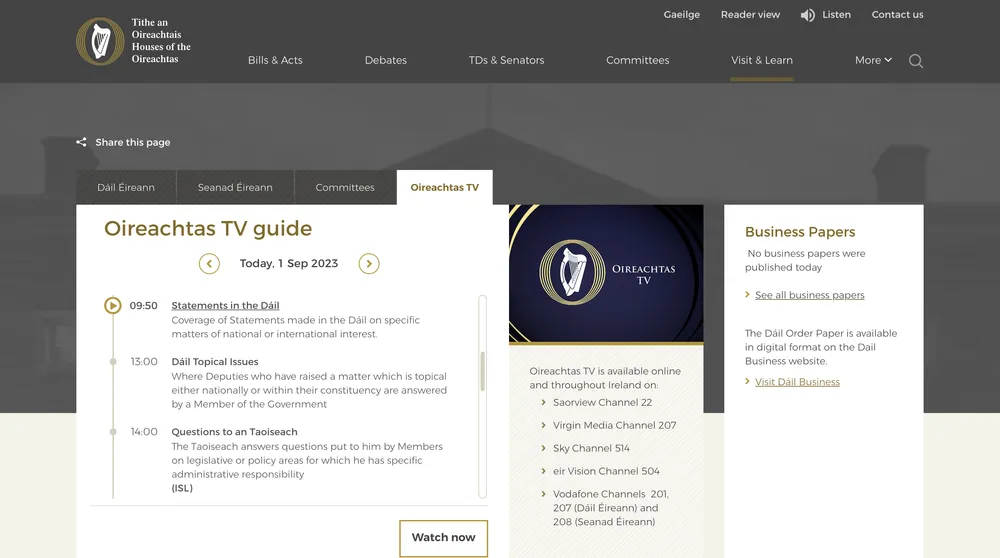Viewport: 1000px width, 558px height.
Task: Open Contact us page
Action: (897, 15)
